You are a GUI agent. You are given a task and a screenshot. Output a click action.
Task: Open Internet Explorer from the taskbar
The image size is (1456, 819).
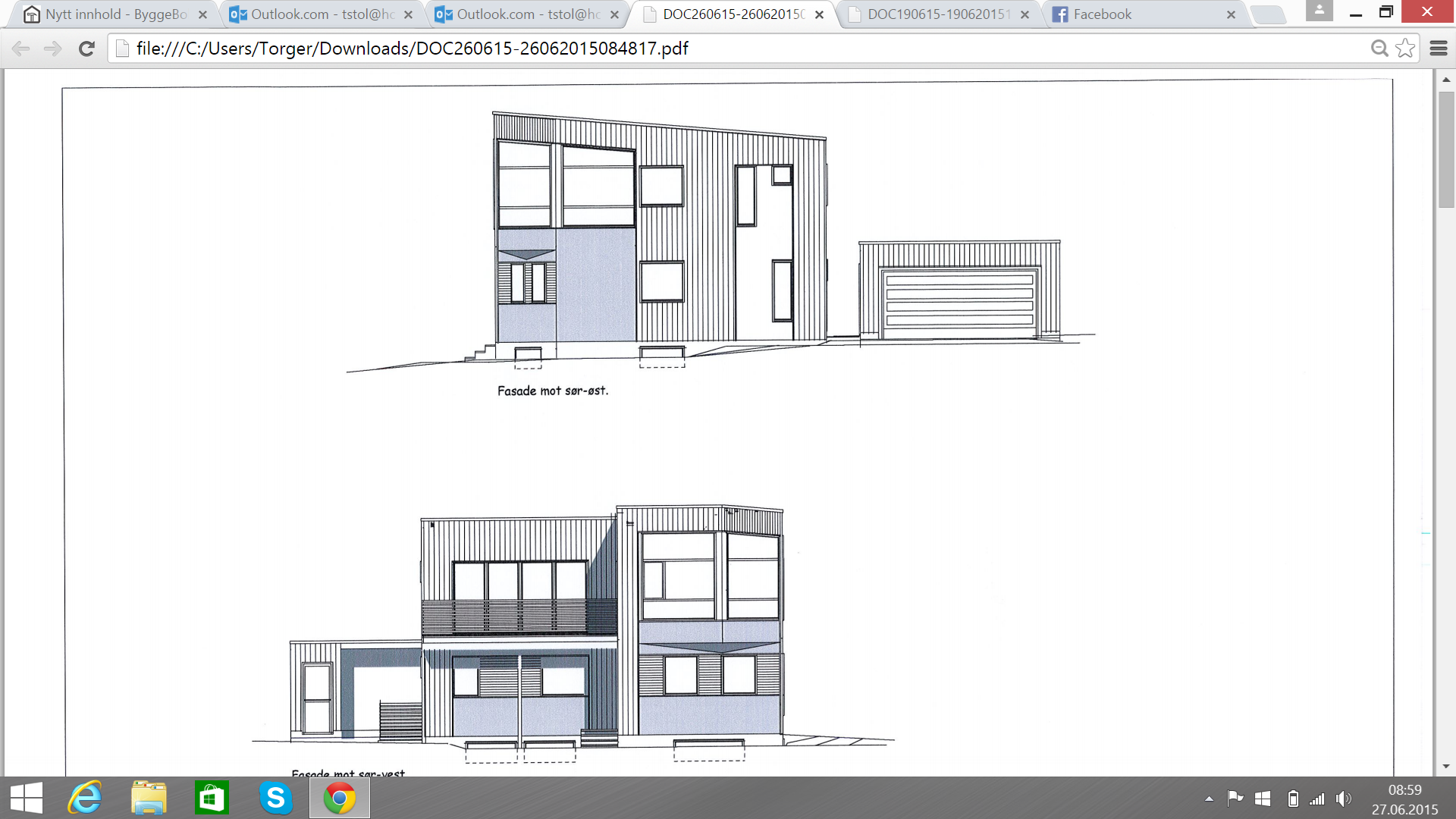coord(85,798)
